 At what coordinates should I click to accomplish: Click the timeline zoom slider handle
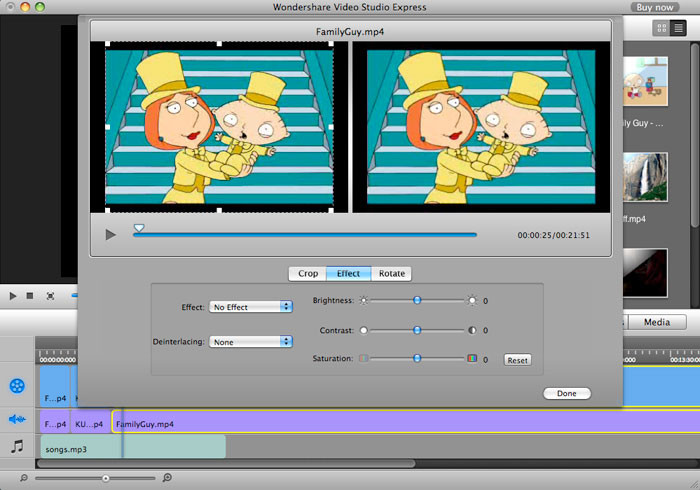(x=105, y=478)
